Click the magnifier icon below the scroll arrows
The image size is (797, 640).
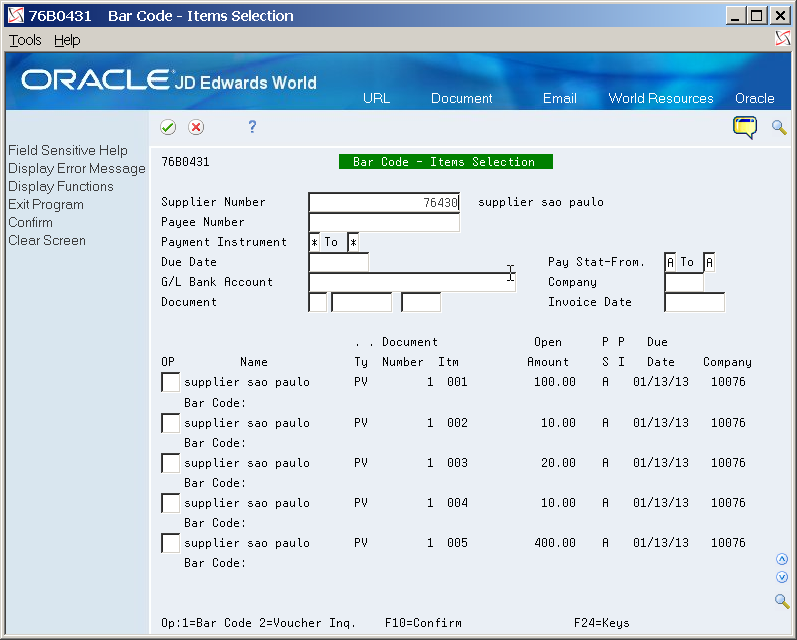782,601
